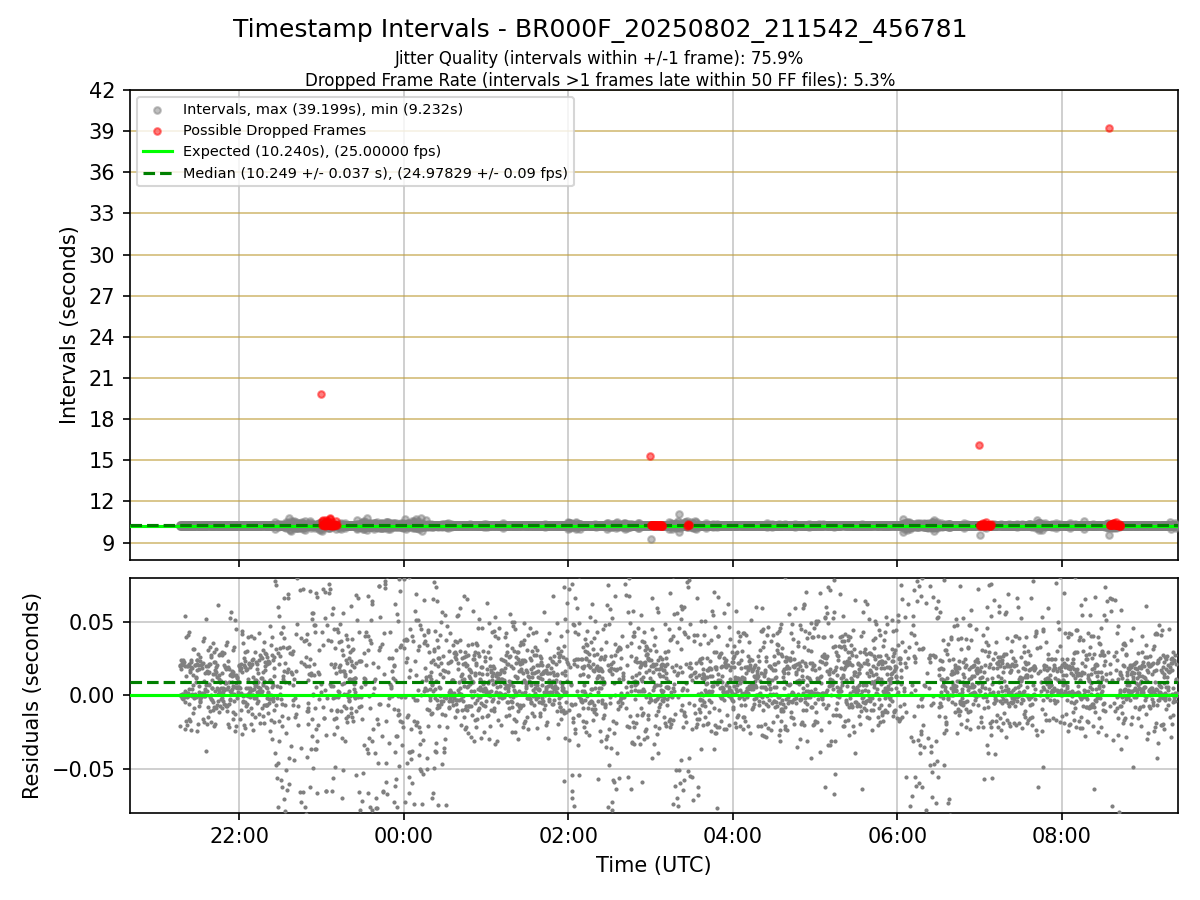This screenshot has width=1200, height=900.
Task: Click the 21 y-axis tick label
Action: pyautogui.click(x=103, y=378)
